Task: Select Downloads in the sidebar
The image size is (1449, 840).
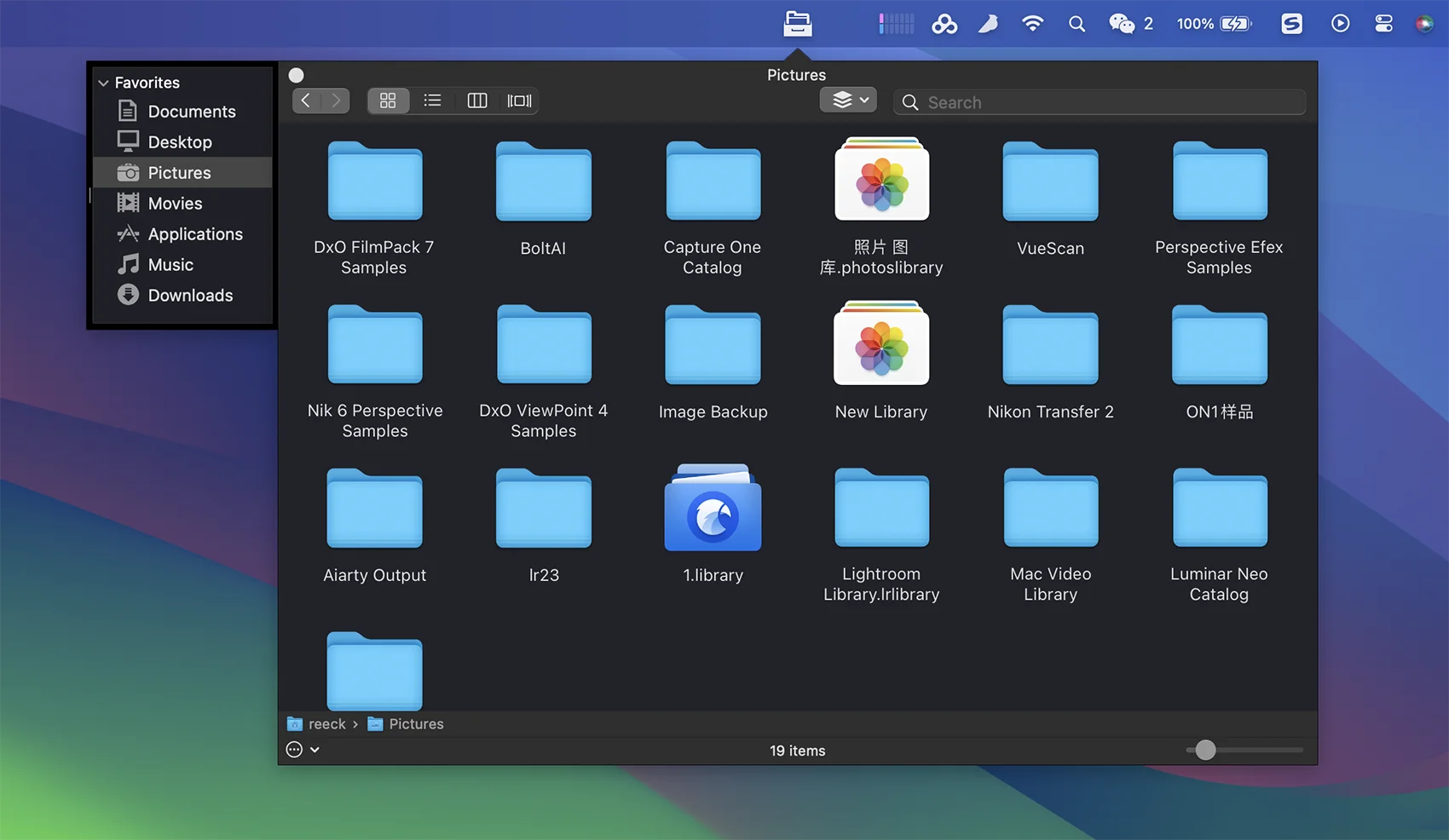Action: (x=182, y=296)
